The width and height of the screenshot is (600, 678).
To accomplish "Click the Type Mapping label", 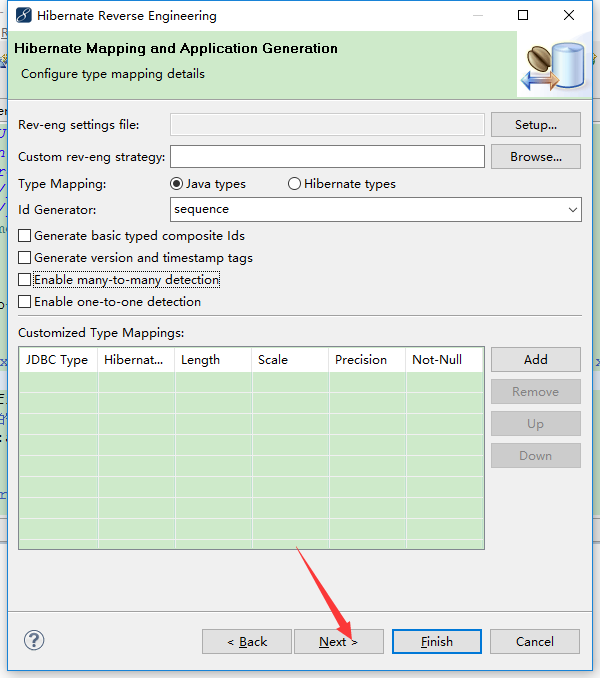I will (x=62, y=184).
